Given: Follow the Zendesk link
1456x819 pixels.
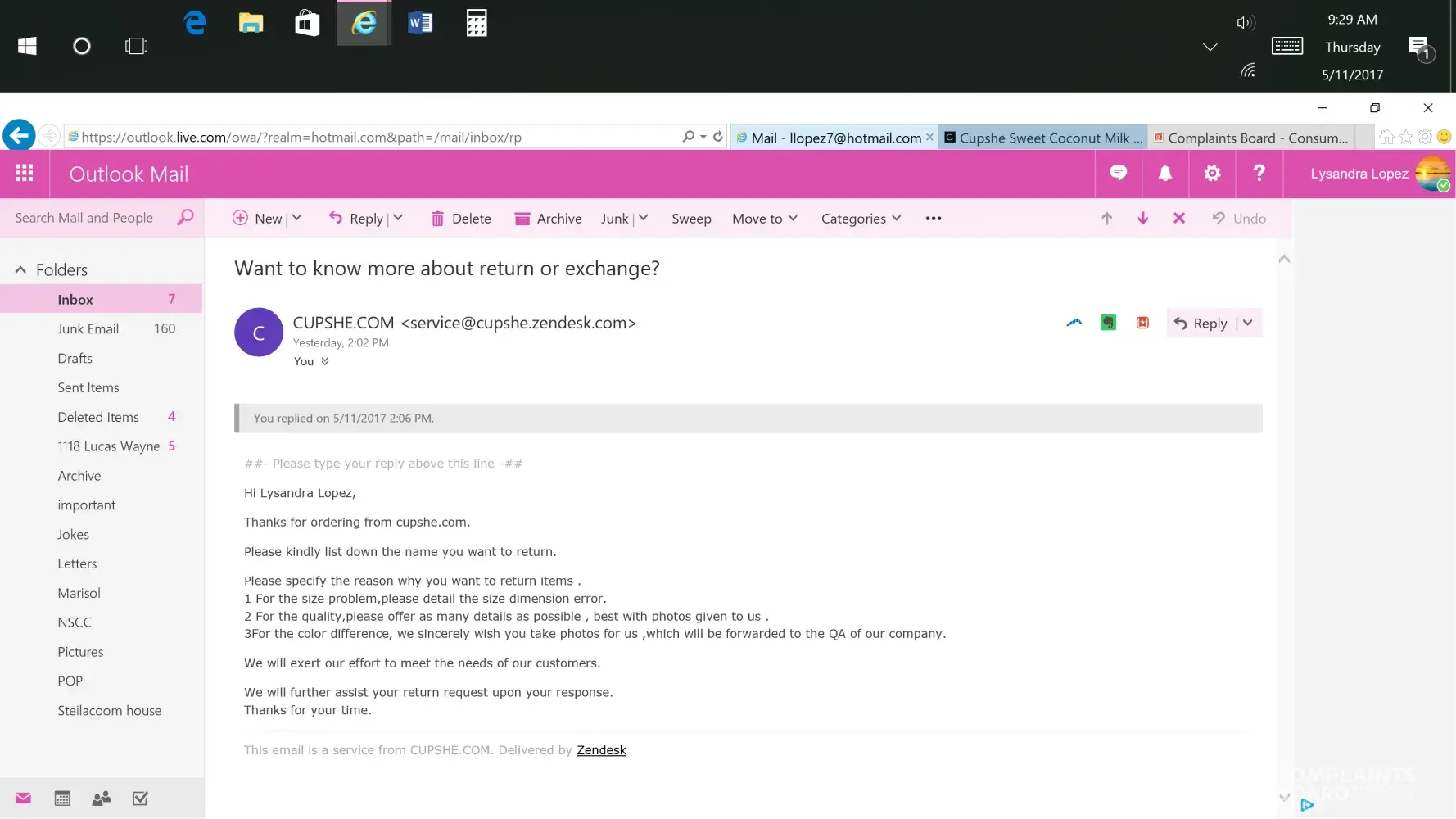Looking at the screenshot, I should point(600,750).
